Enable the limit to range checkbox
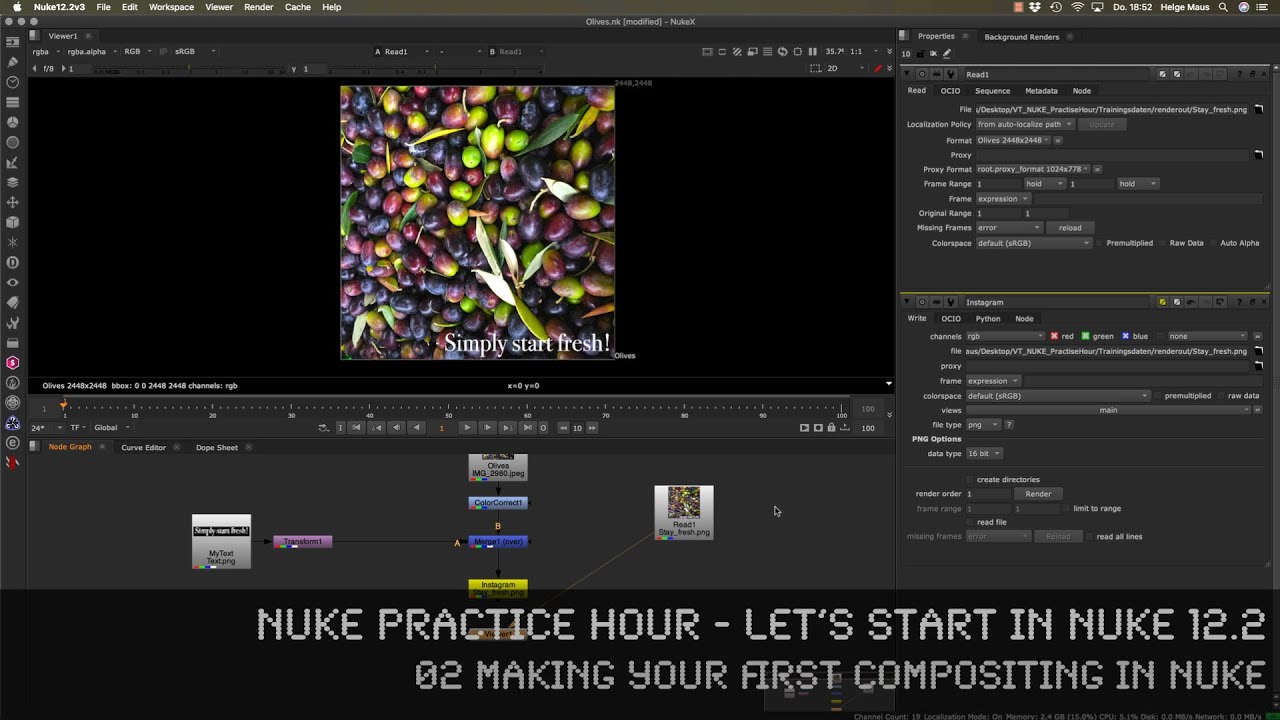The width and height of the screenshot is (1280, 720). pos(1066,508)
